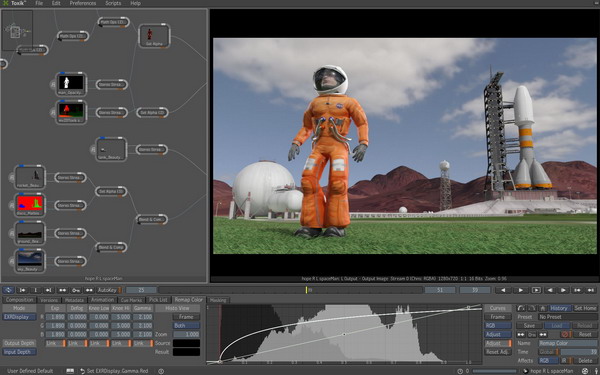Image resolution: width=600 pixels, height=375 pixels.
Task: Toggle the Exp channel Link button
Action: coord(55,343)
